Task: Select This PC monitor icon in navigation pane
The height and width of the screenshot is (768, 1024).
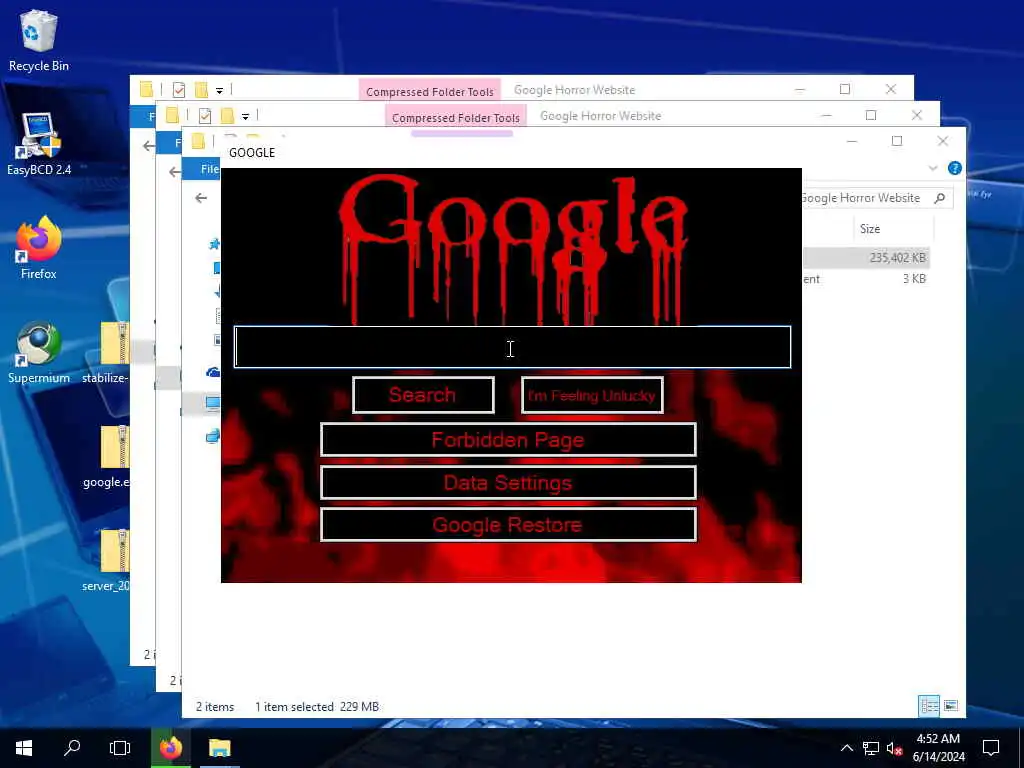Action: [214, 403]
